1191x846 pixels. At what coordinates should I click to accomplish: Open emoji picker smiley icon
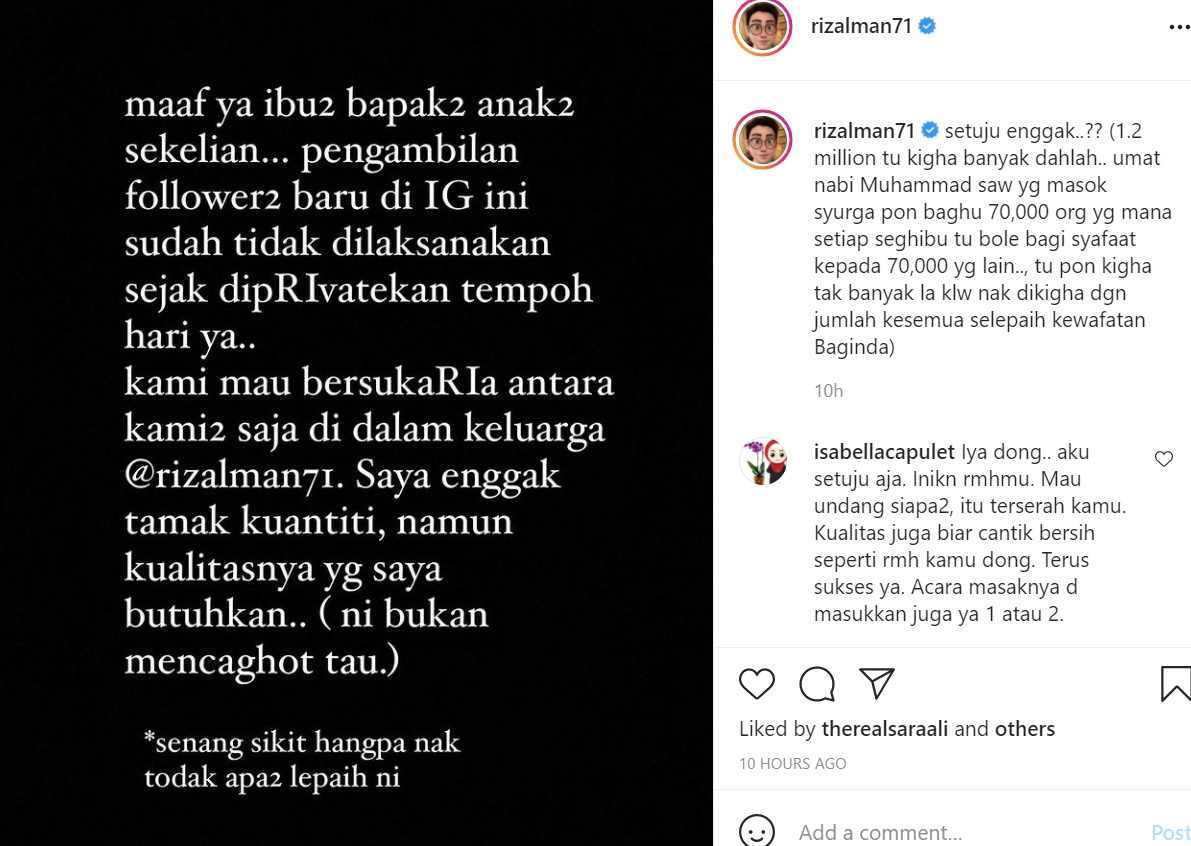(757, 832)
